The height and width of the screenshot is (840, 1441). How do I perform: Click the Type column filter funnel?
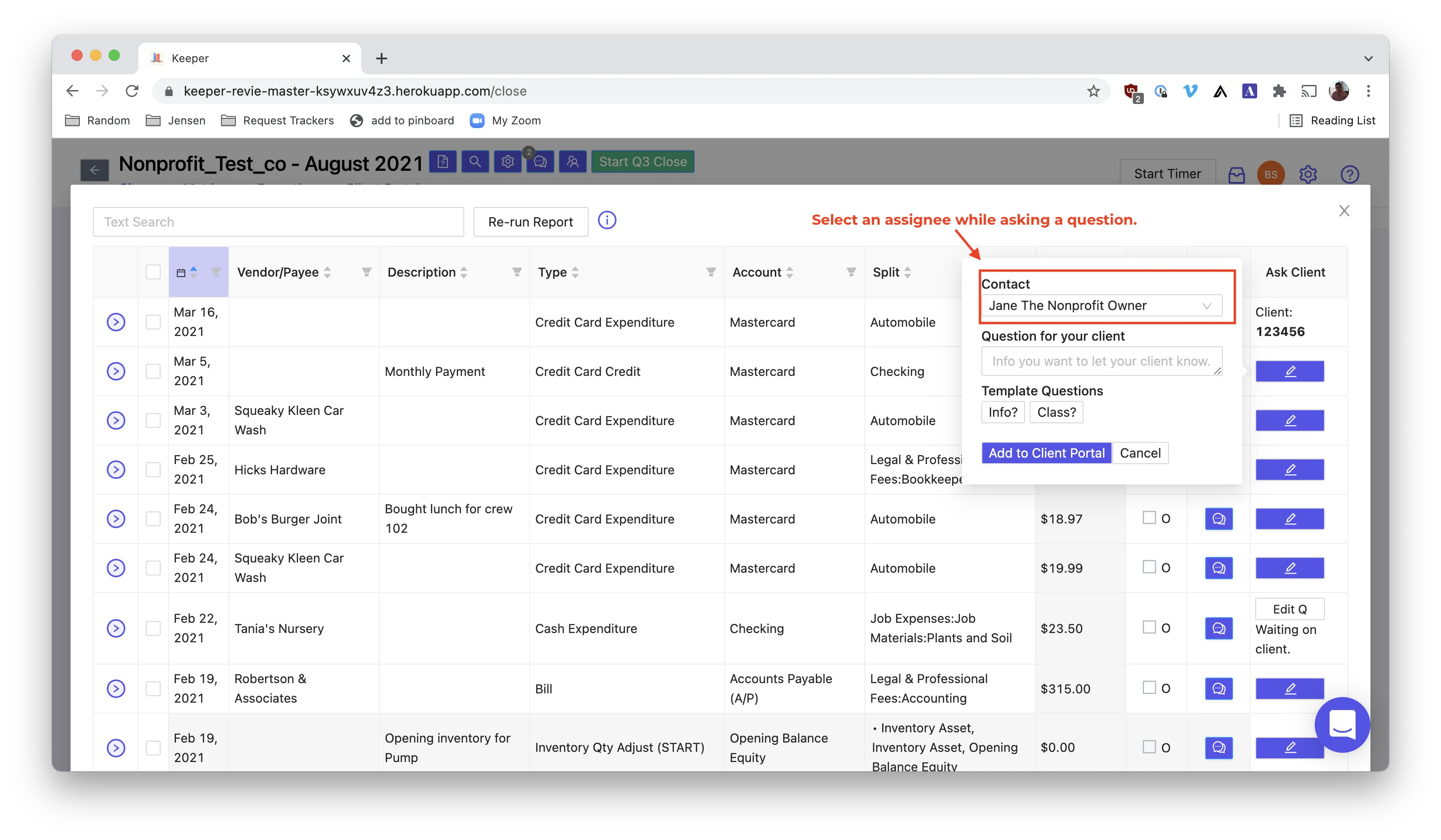tap(711, 272)
